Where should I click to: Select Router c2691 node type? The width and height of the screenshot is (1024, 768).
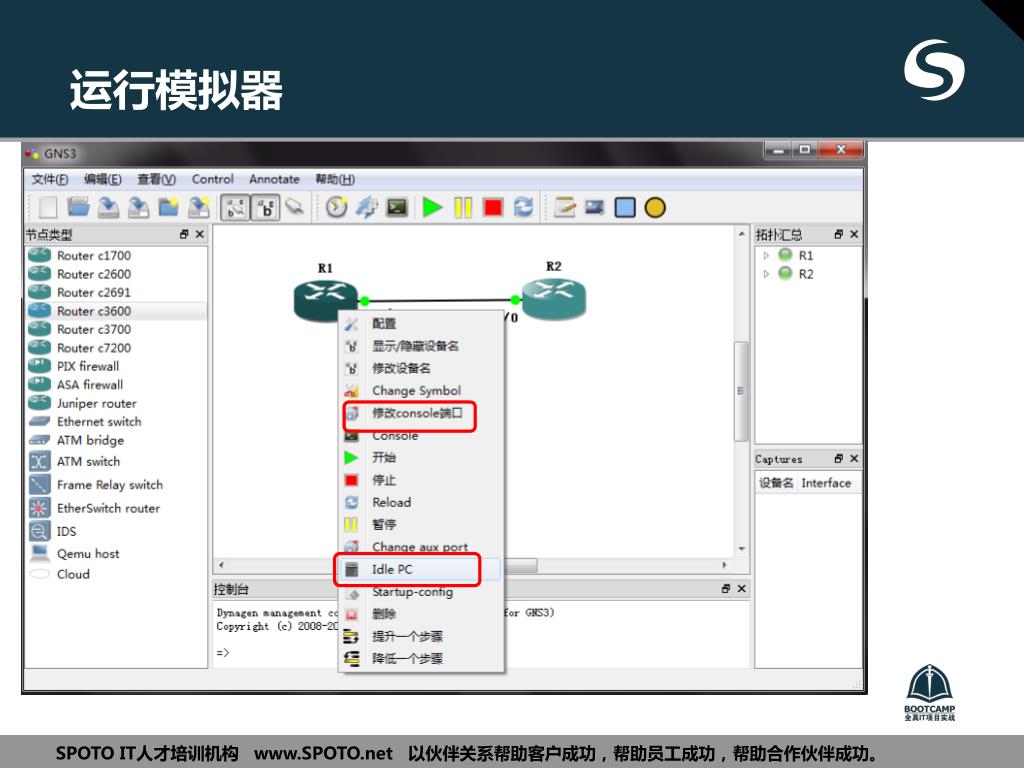(116, 293)
